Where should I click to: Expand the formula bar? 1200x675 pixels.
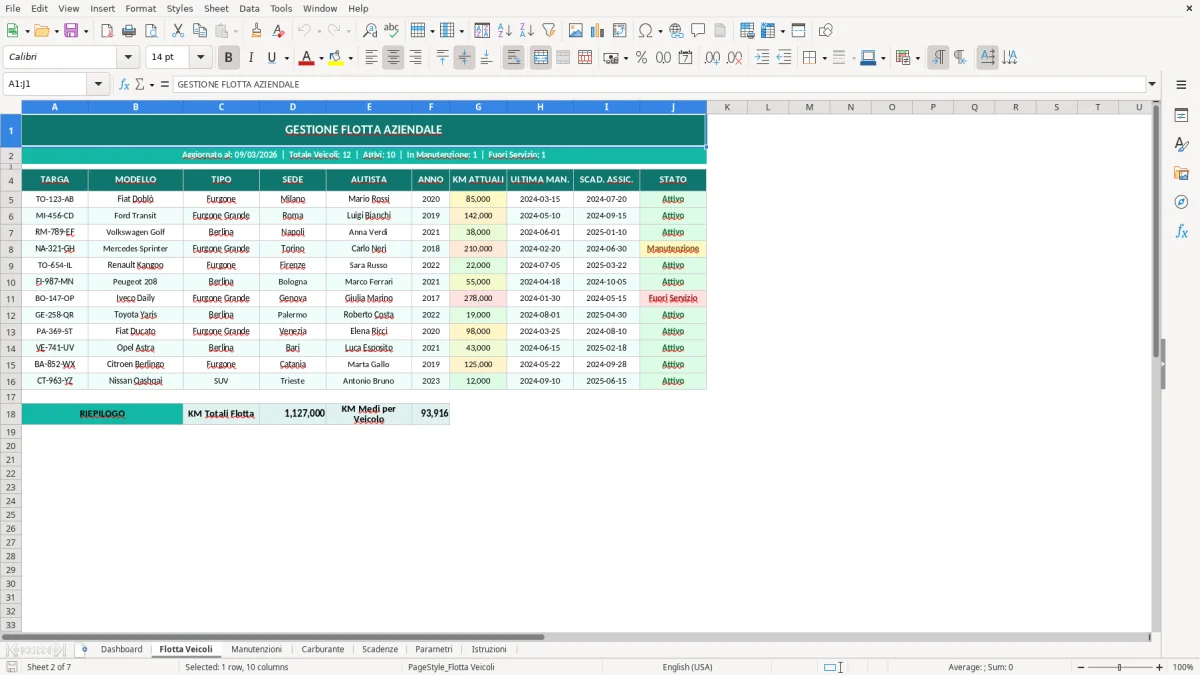pos(1152,84)
